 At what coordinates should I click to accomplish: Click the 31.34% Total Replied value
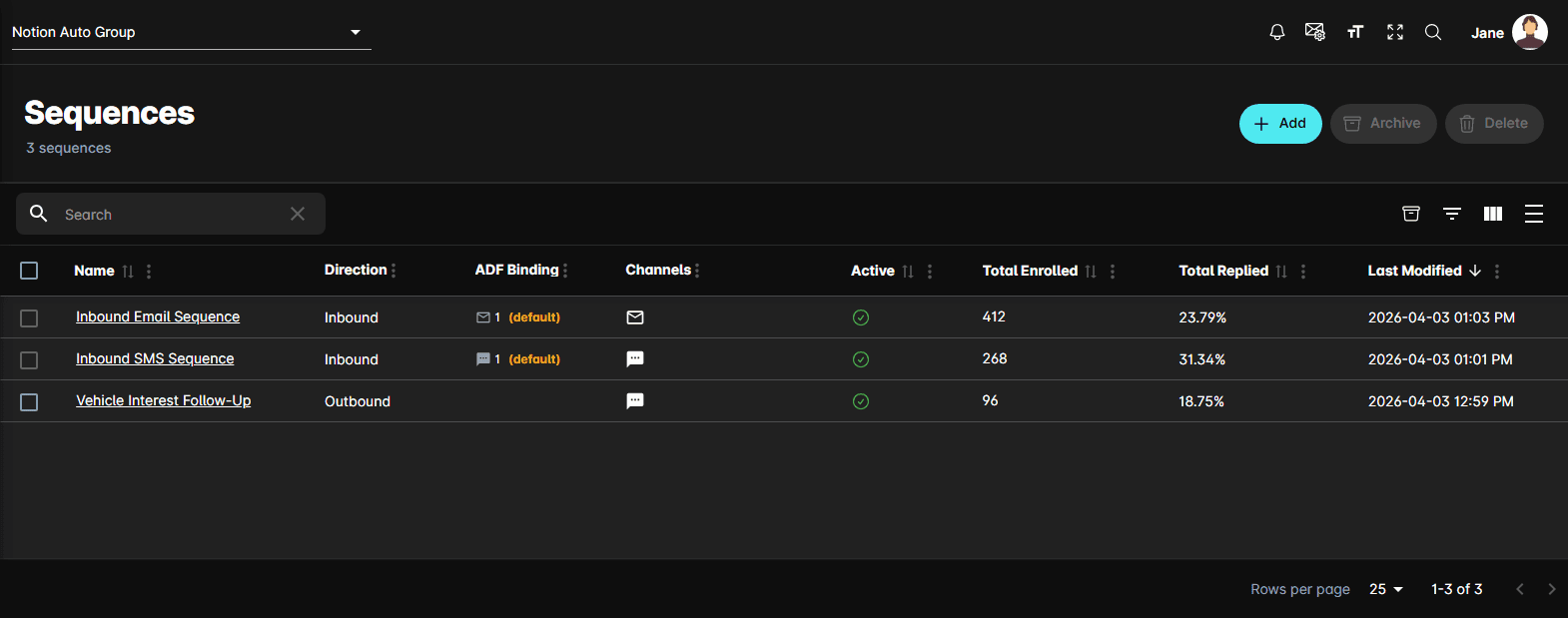point(1202,359)
